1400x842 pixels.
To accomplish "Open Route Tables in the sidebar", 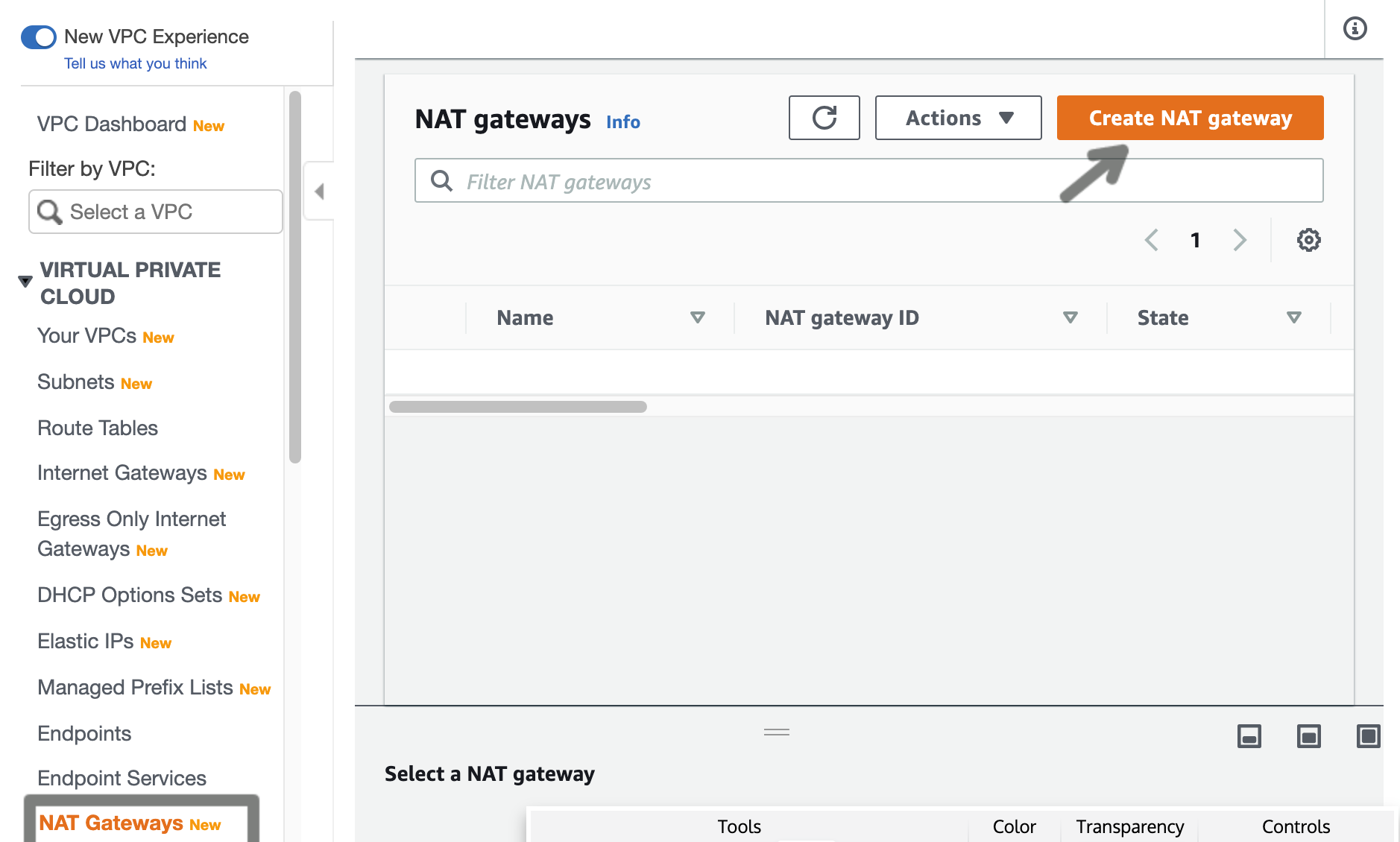I will point(98,428).
